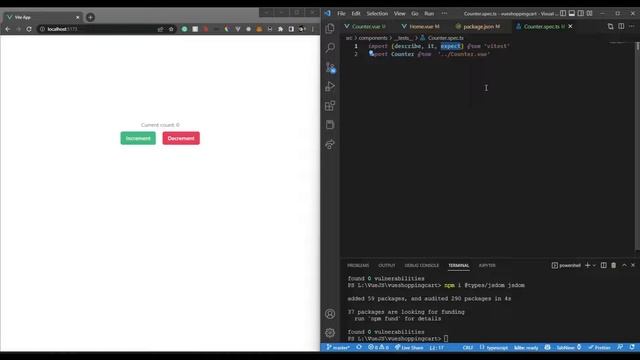The image size is (640, 360).
Task: Open the Extensions view in VS Code
Action: coord(330,106)
